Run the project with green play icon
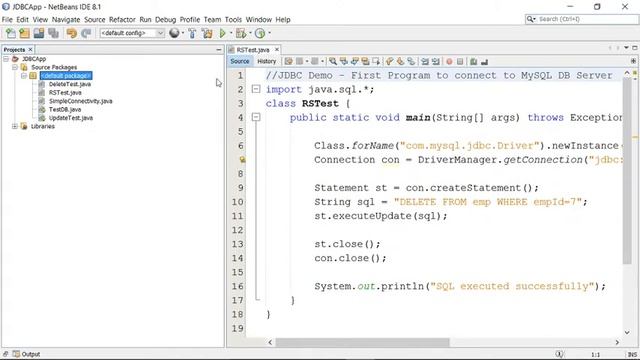640x360 pixels. [222, 33]
